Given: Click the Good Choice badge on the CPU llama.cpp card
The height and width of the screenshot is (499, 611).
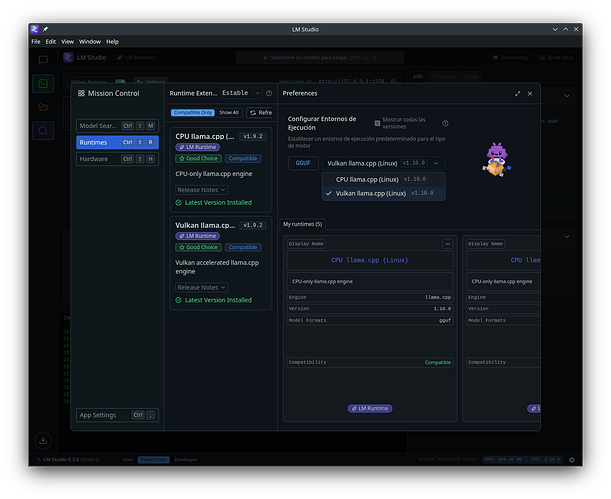Looking at the screenshot, I should (x=198, y=159).
